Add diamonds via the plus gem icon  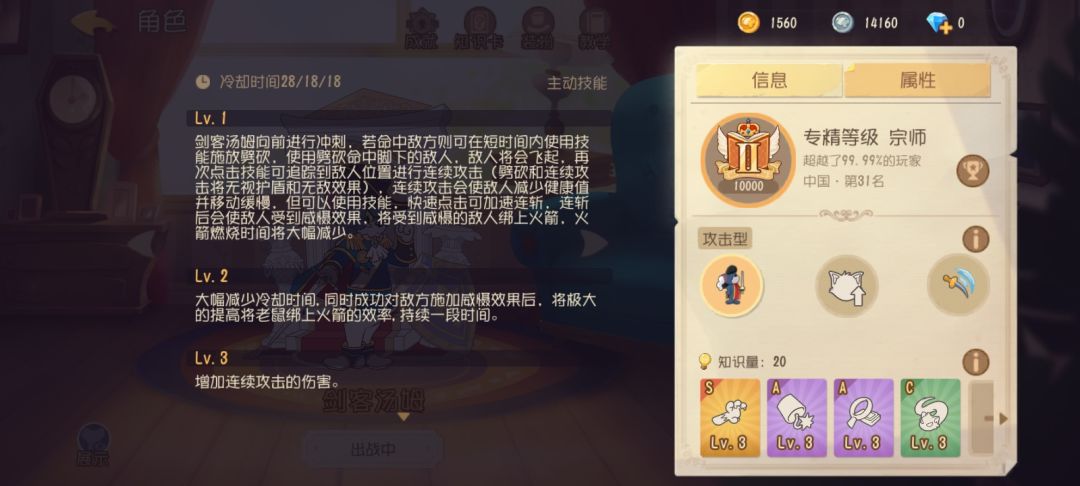pos(938,23)
